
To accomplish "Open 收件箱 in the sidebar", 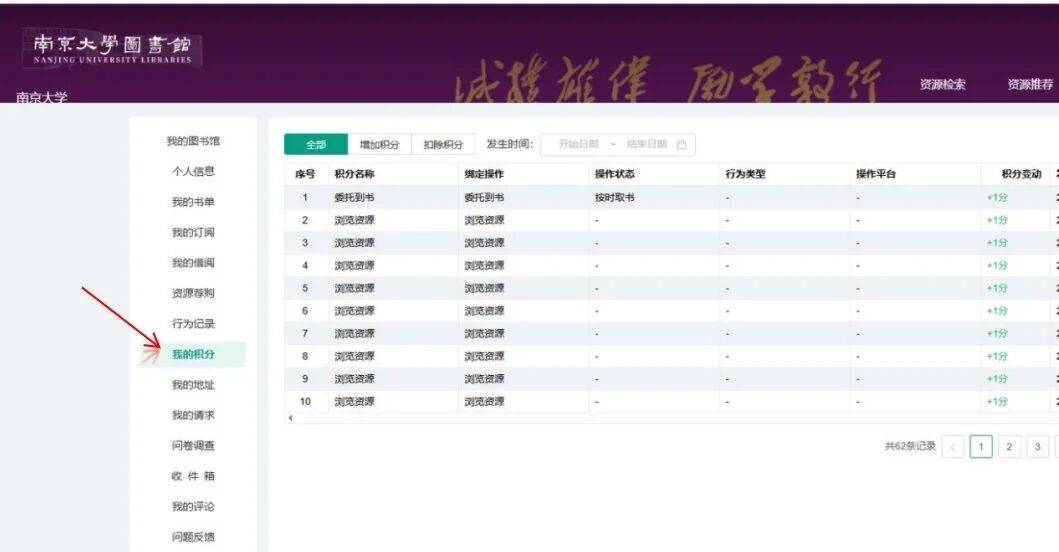I will pos(193,476).
